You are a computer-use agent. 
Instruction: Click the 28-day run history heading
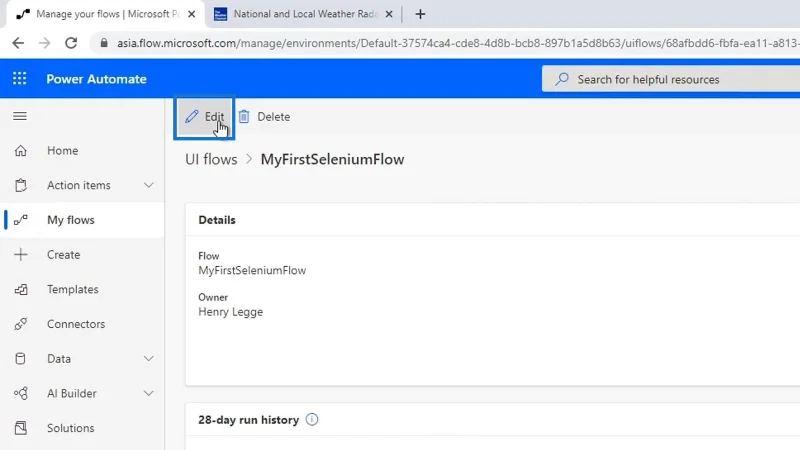248,420
